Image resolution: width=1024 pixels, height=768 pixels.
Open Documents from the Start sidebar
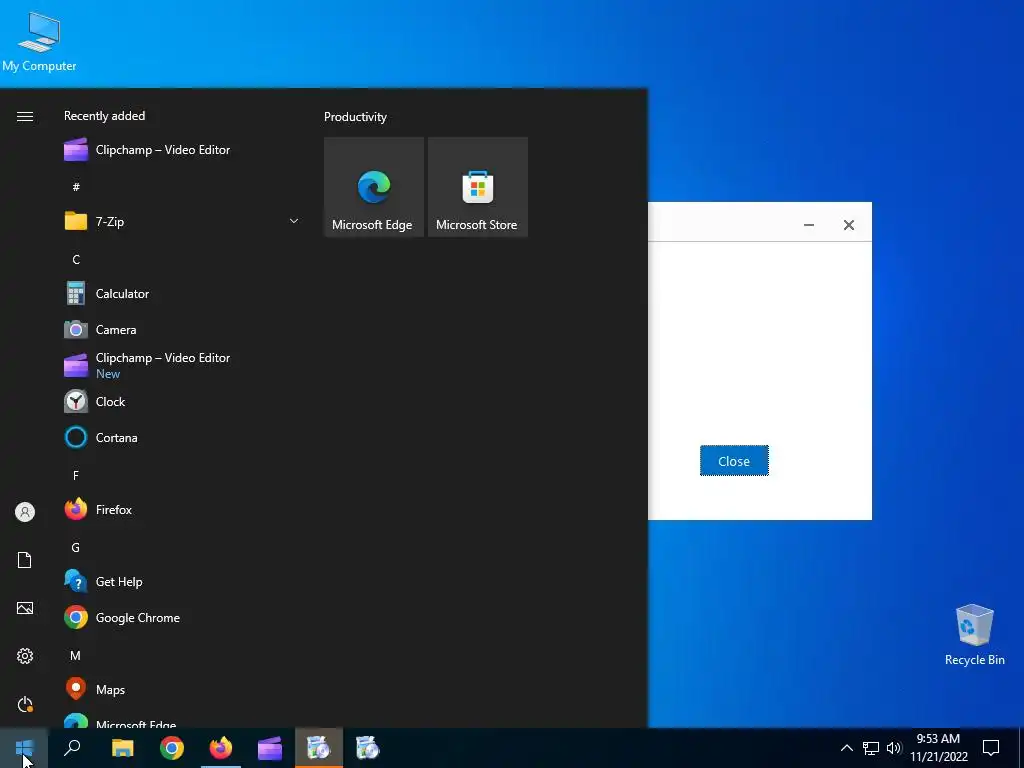pyautogui.click(x=25, y=560)
